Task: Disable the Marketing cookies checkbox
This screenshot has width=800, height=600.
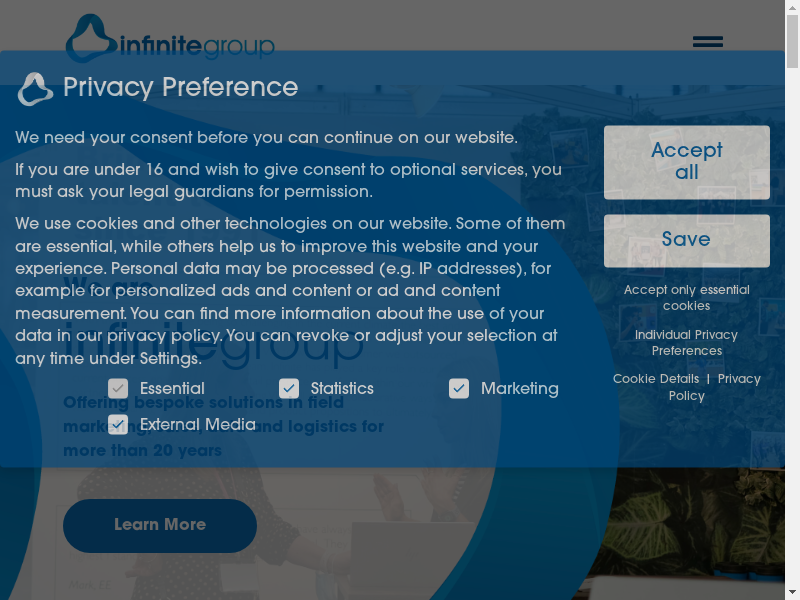Action: pyautogui.click(x=459, y=388)
